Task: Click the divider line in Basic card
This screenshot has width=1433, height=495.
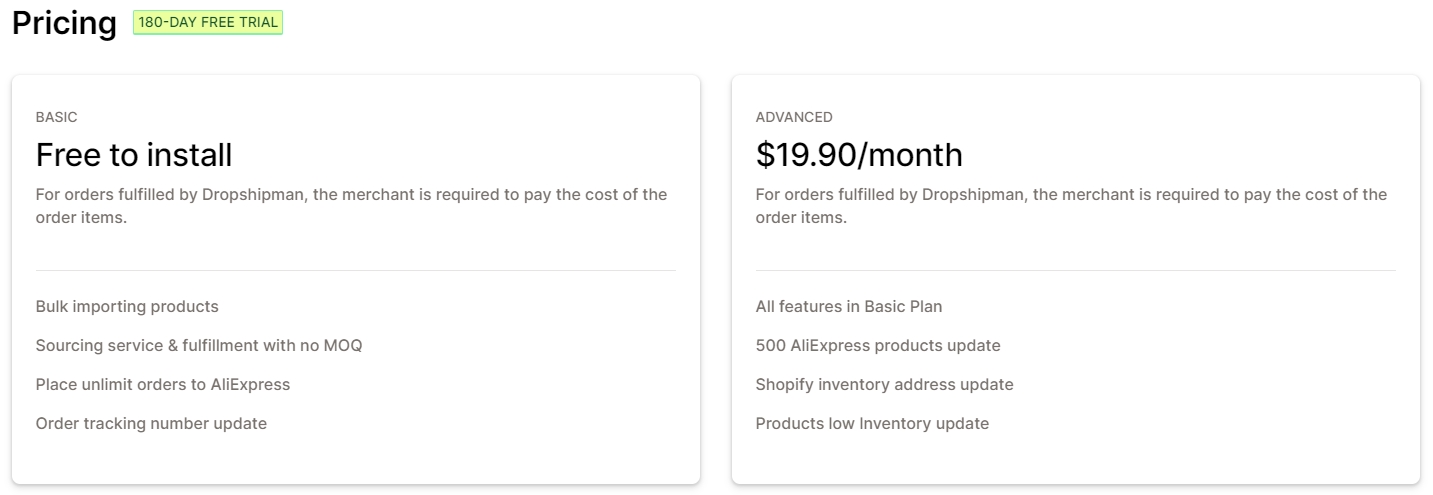Action: pos(356,270)
